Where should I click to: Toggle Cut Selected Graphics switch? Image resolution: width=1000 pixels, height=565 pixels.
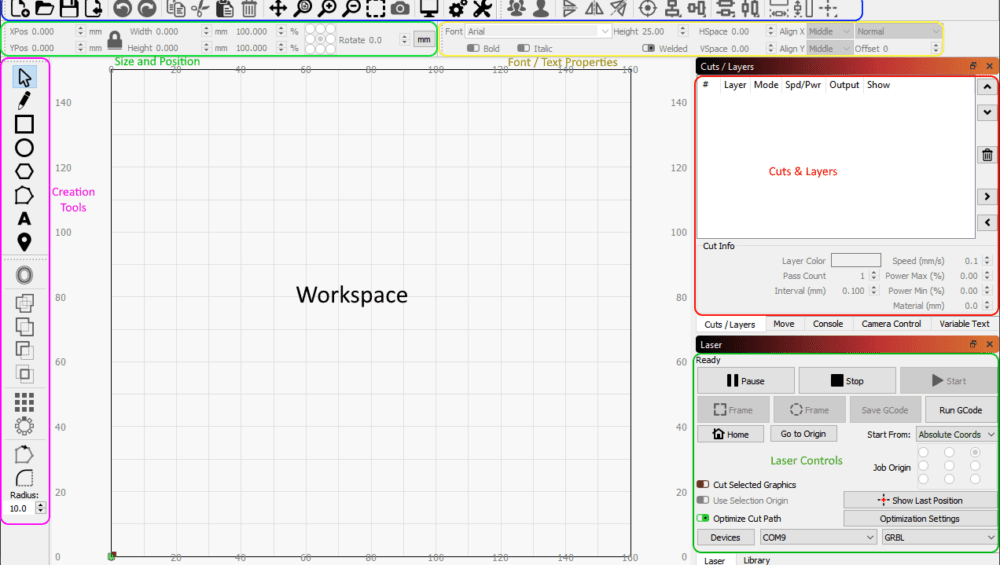coord(703,485)
